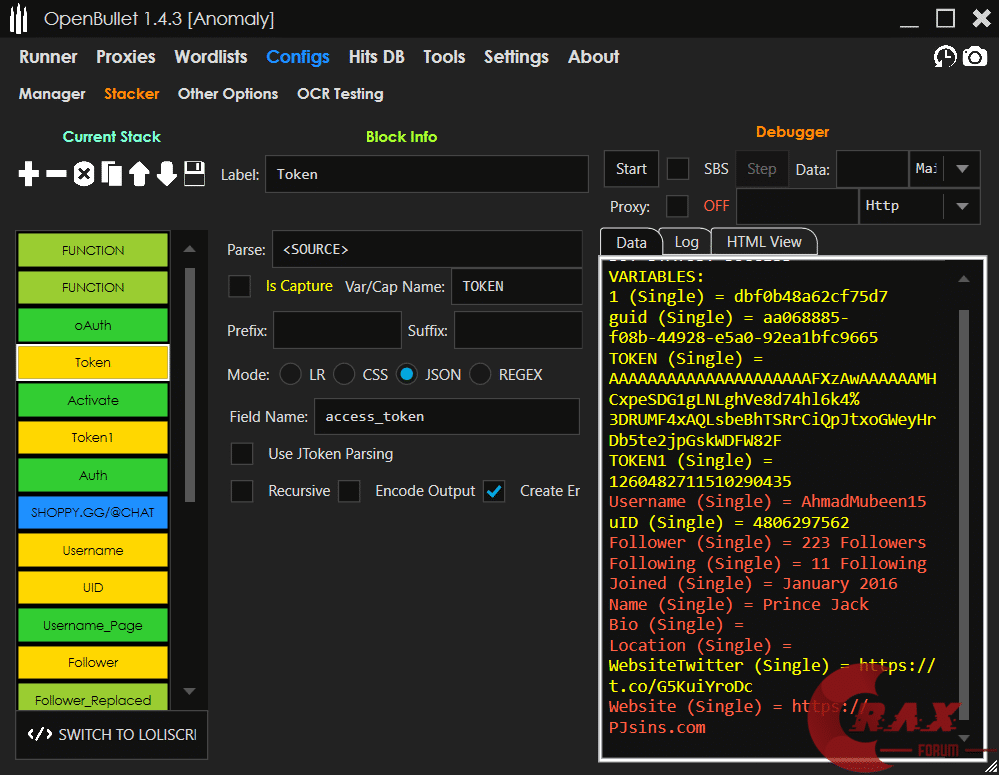Click Switch to LoliScript button
This screenshot has height=775, width=999.
(x=112, y=734)
